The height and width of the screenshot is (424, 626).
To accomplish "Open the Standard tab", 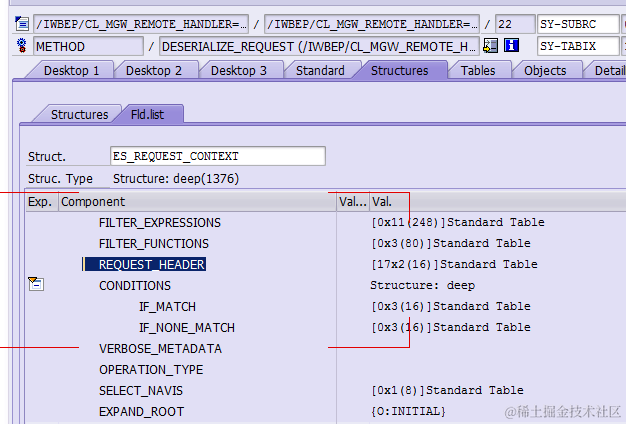I will point(320,71).
